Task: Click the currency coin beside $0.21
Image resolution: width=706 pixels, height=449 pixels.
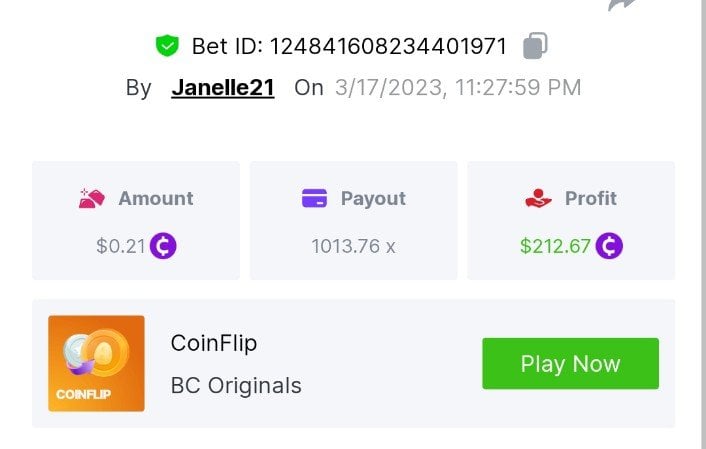Action: [x=163, y=246]
